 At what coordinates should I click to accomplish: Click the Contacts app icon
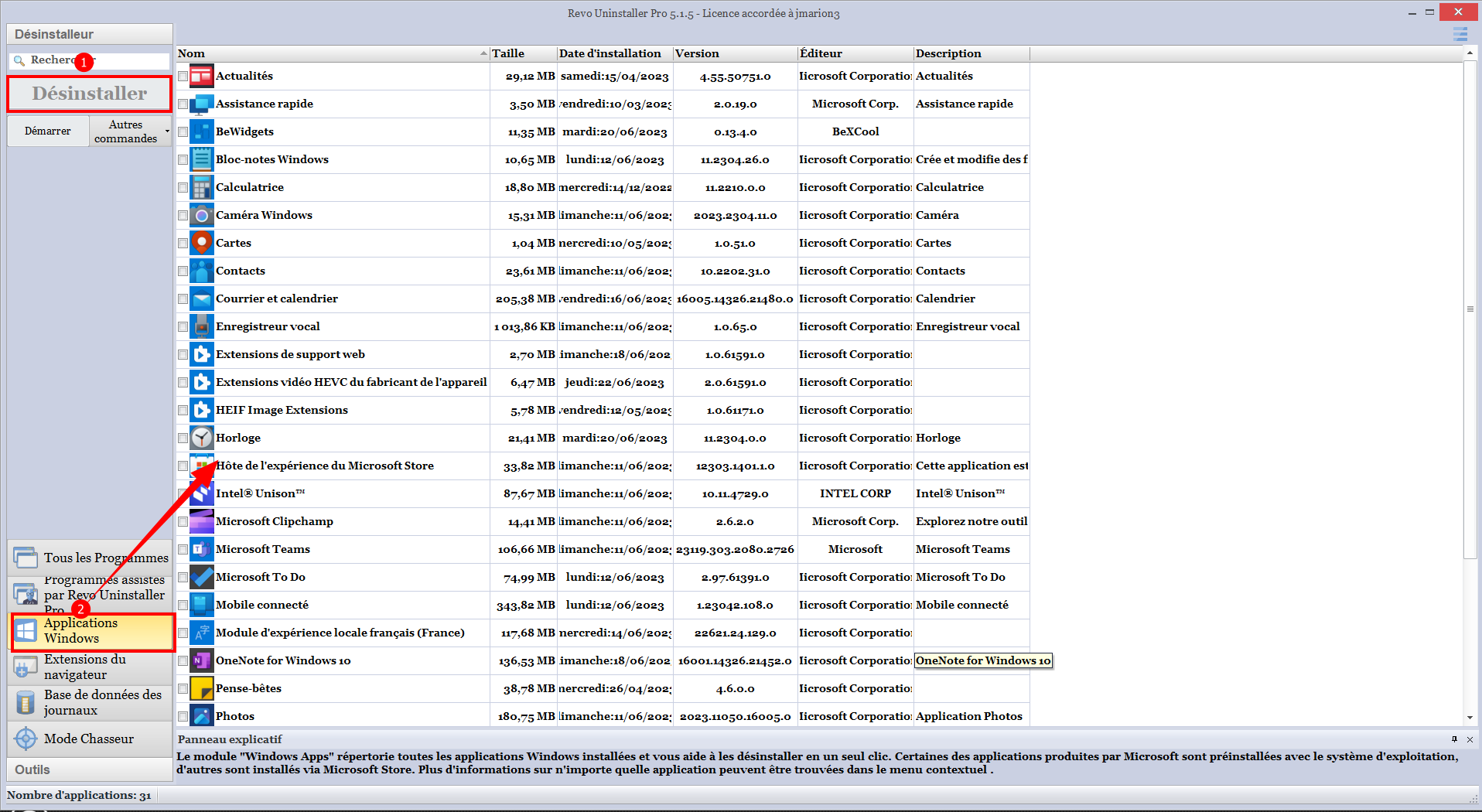tap(202, 271)
